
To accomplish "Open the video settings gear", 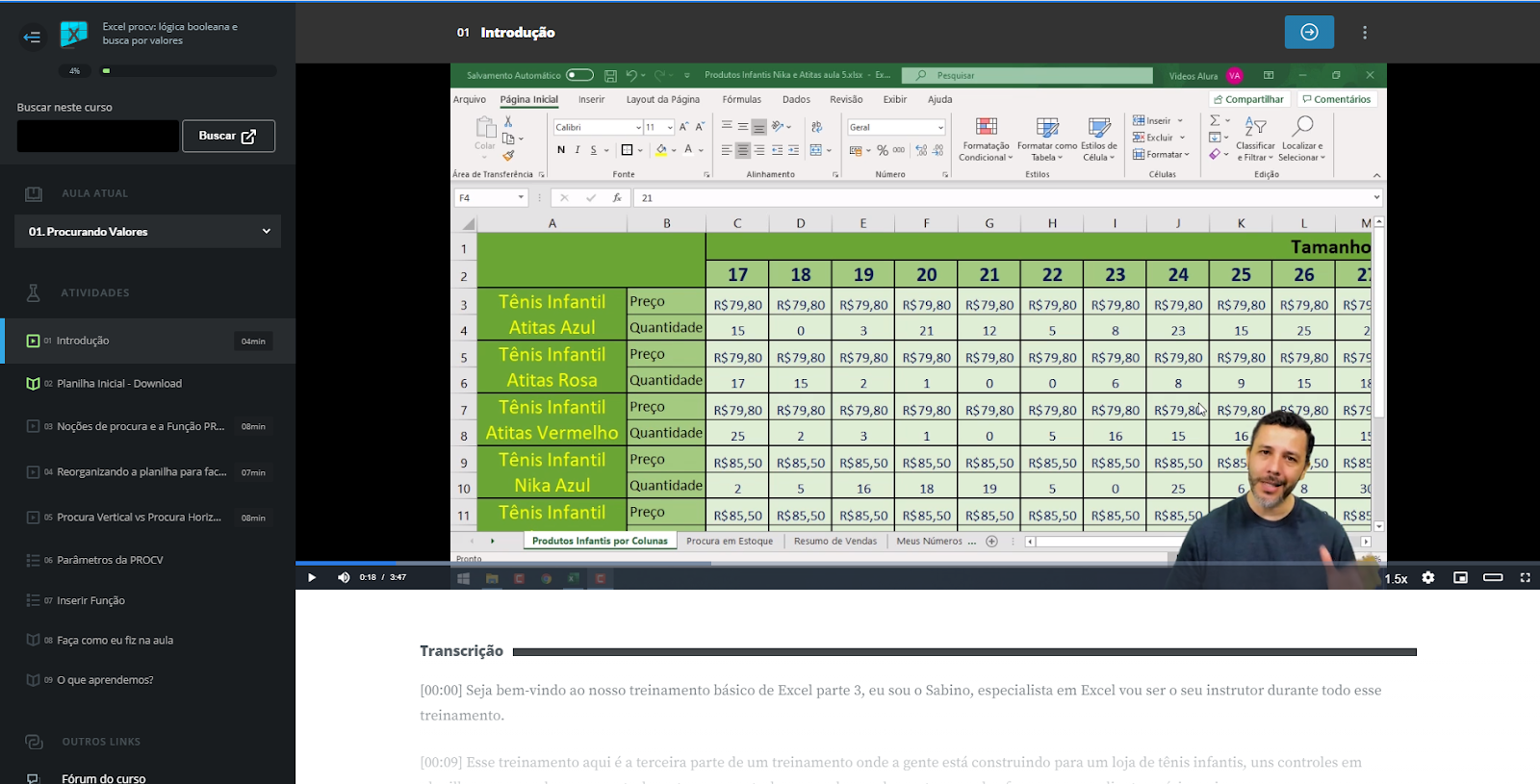I will click(x=1428, y=577).
